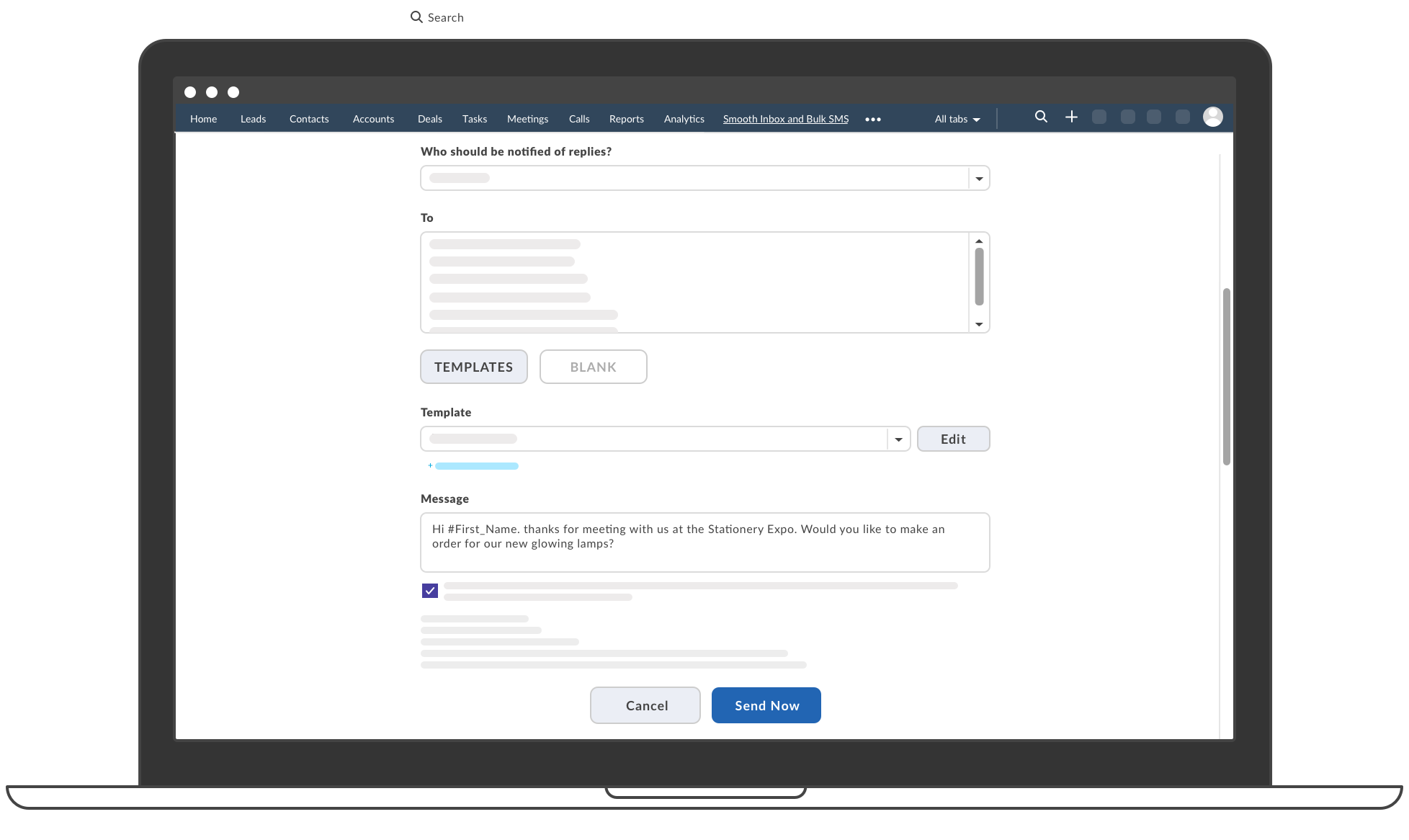Switch to the Contacts tab
The height and width of the screenshot is (840, 1409).
309,119
